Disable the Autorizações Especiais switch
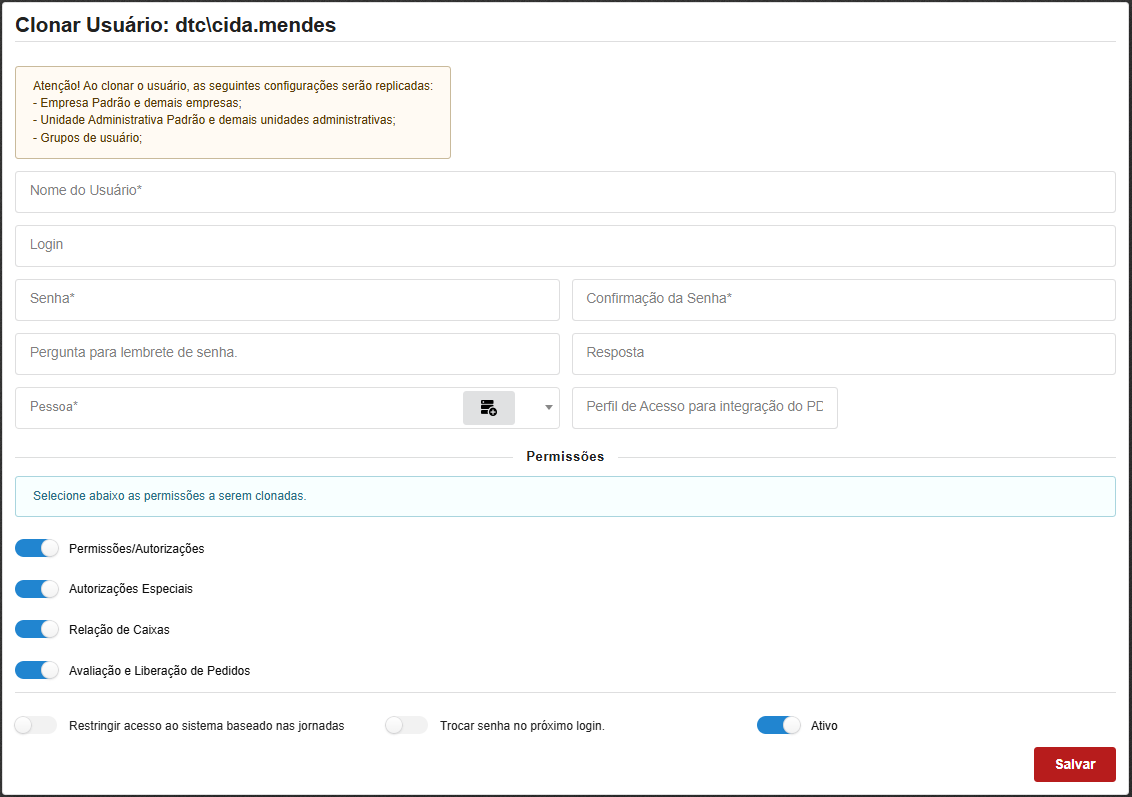This screenshot has height=797, width=1132. point(37,589)
